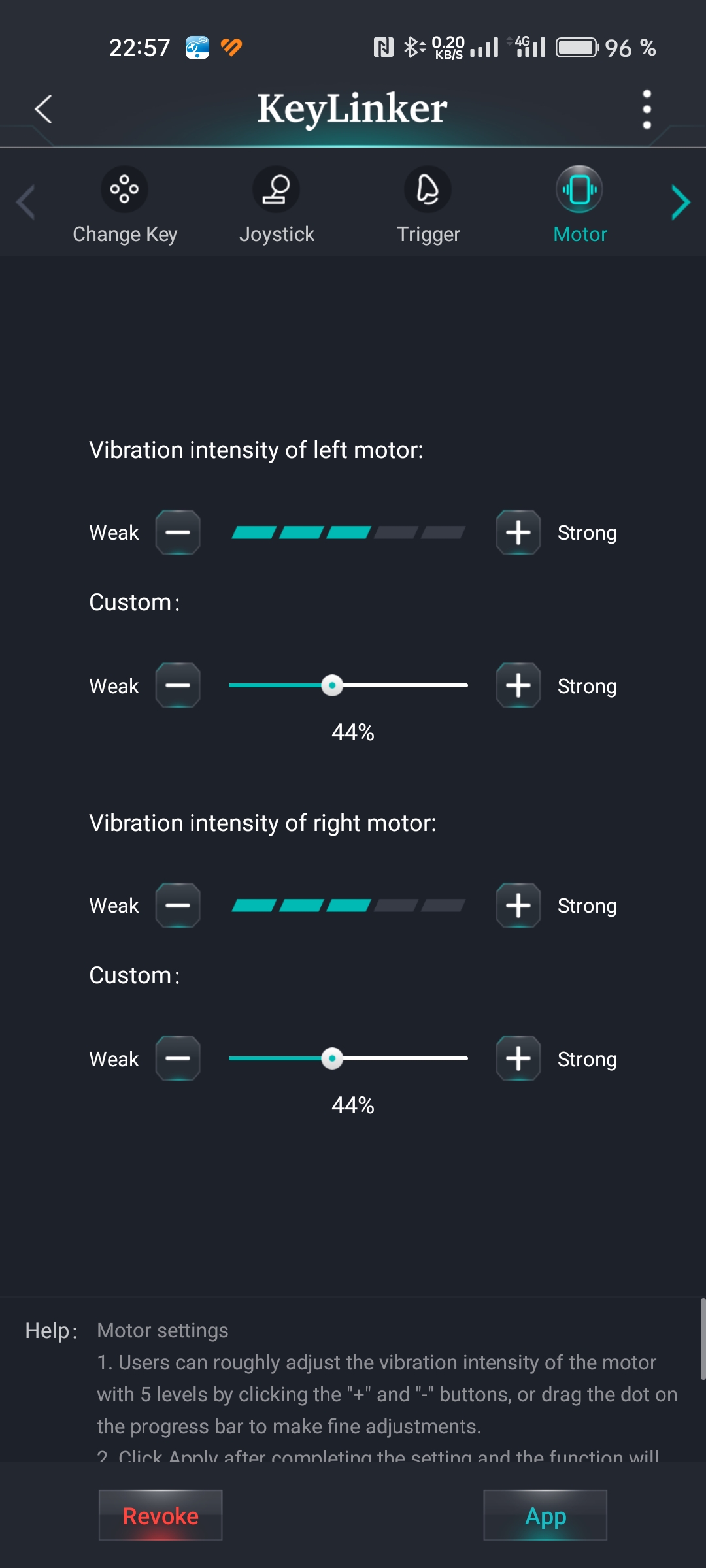Decrease left motor custom percentage
The height and width of the screenshot is (1568, 706).
coord(178,685)
